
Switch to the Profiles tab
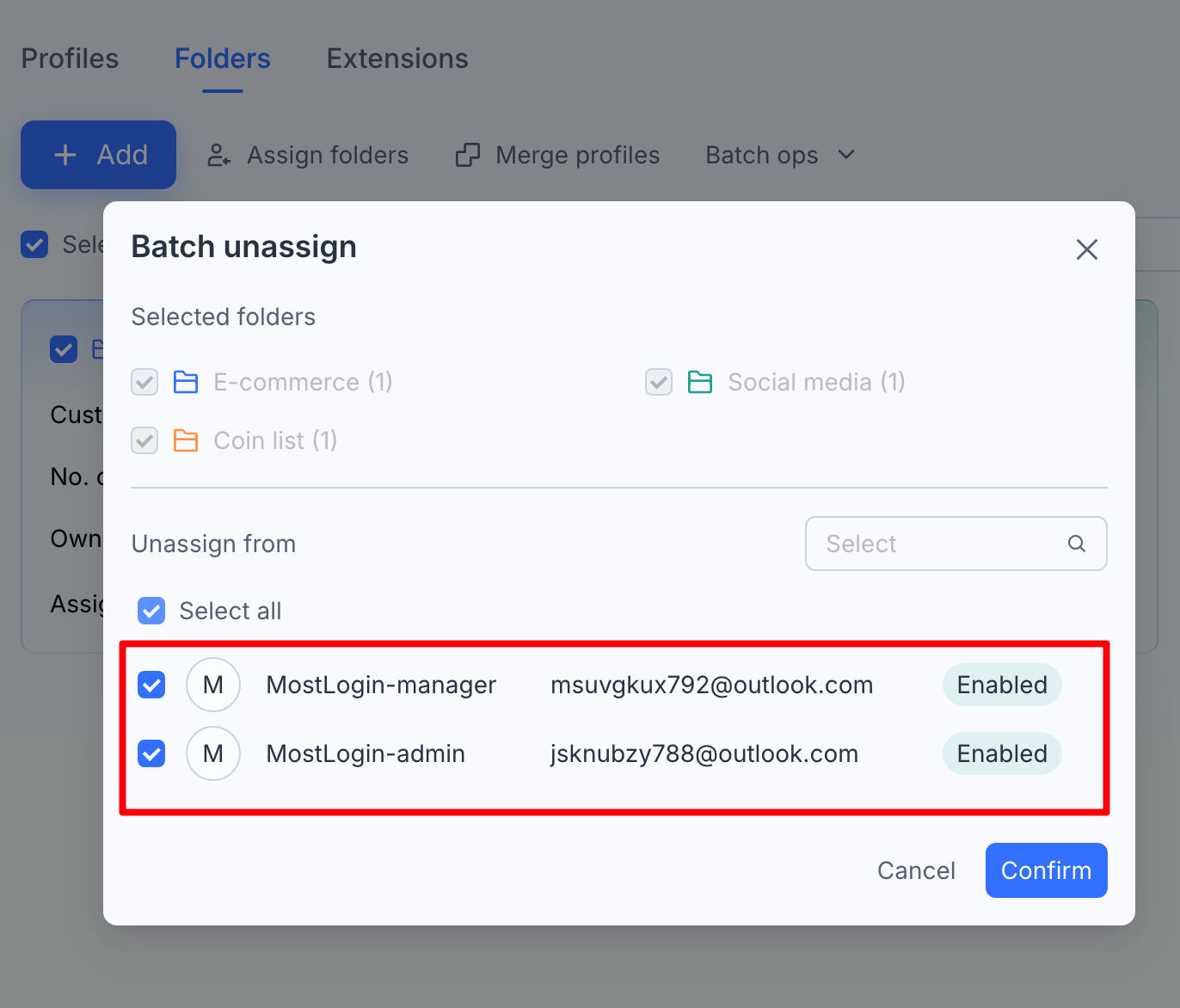click(70, 58)
